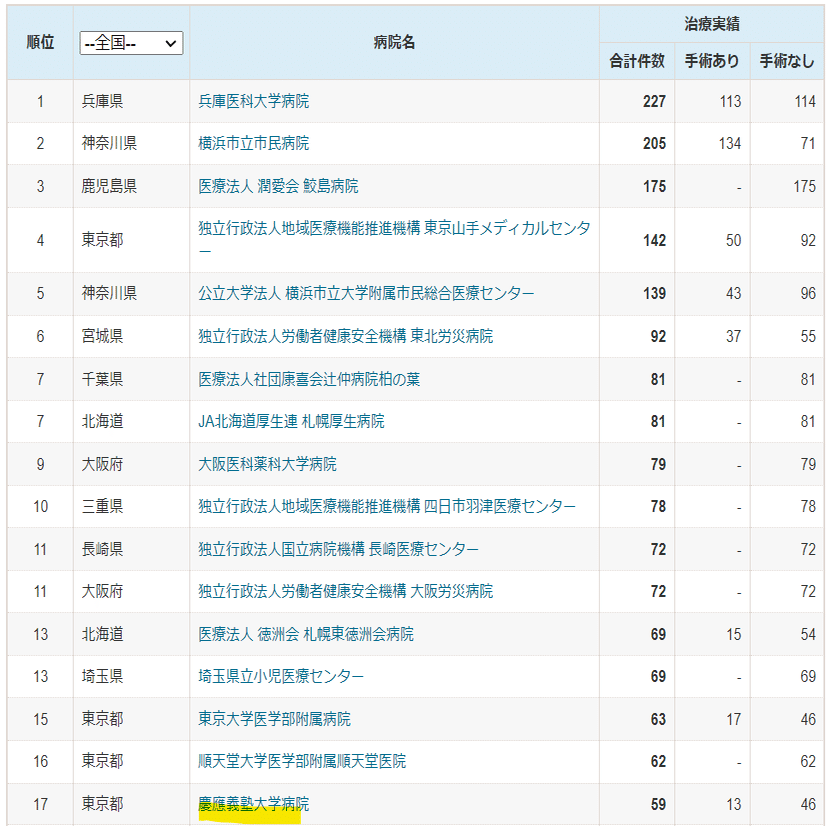Open 慶應義塾大学病院 link
Image resolution: width=826 pixels, height=826 pixels.
(x=253, y=804)
